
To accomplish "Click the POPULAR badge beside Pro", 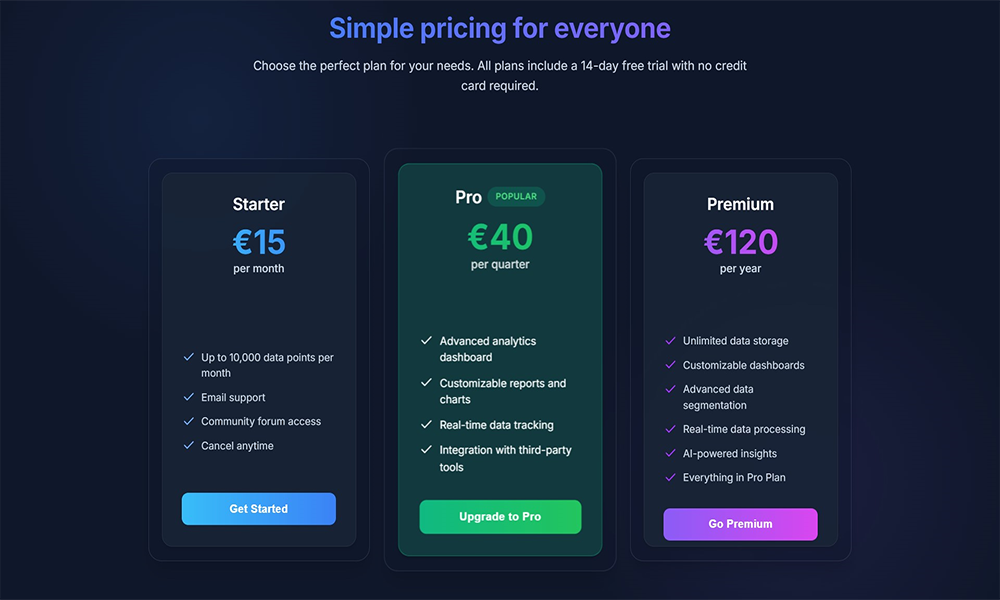I will [516, 196].
